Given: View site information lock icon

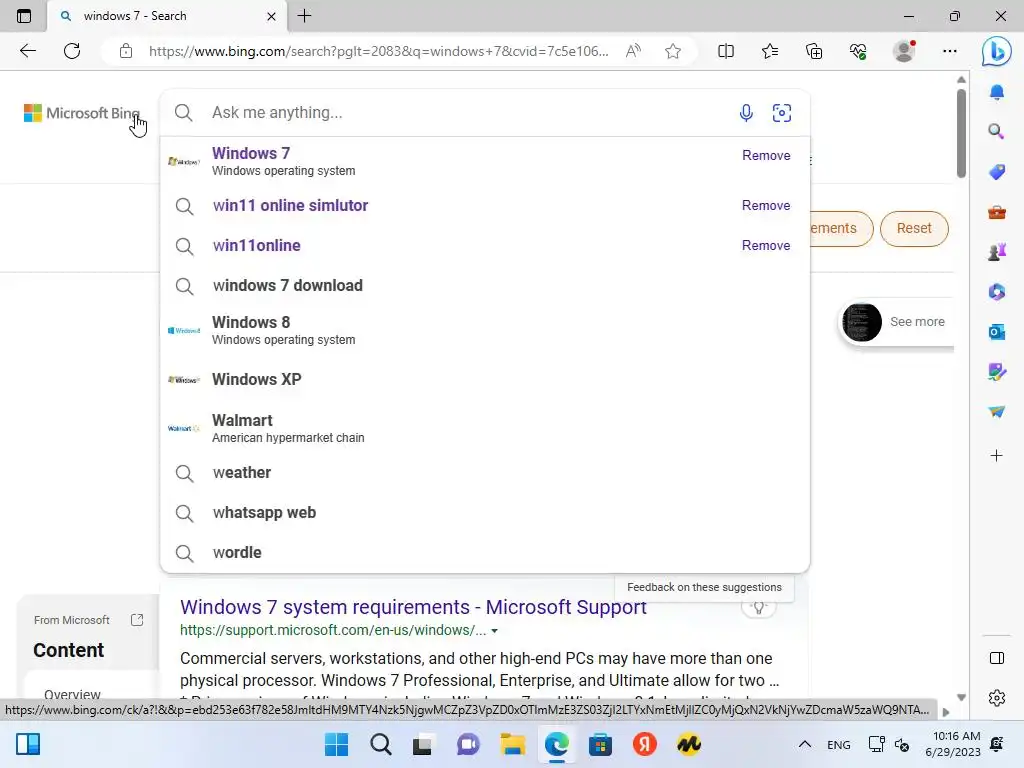Looking at the screenshot, I should (126, 51).
